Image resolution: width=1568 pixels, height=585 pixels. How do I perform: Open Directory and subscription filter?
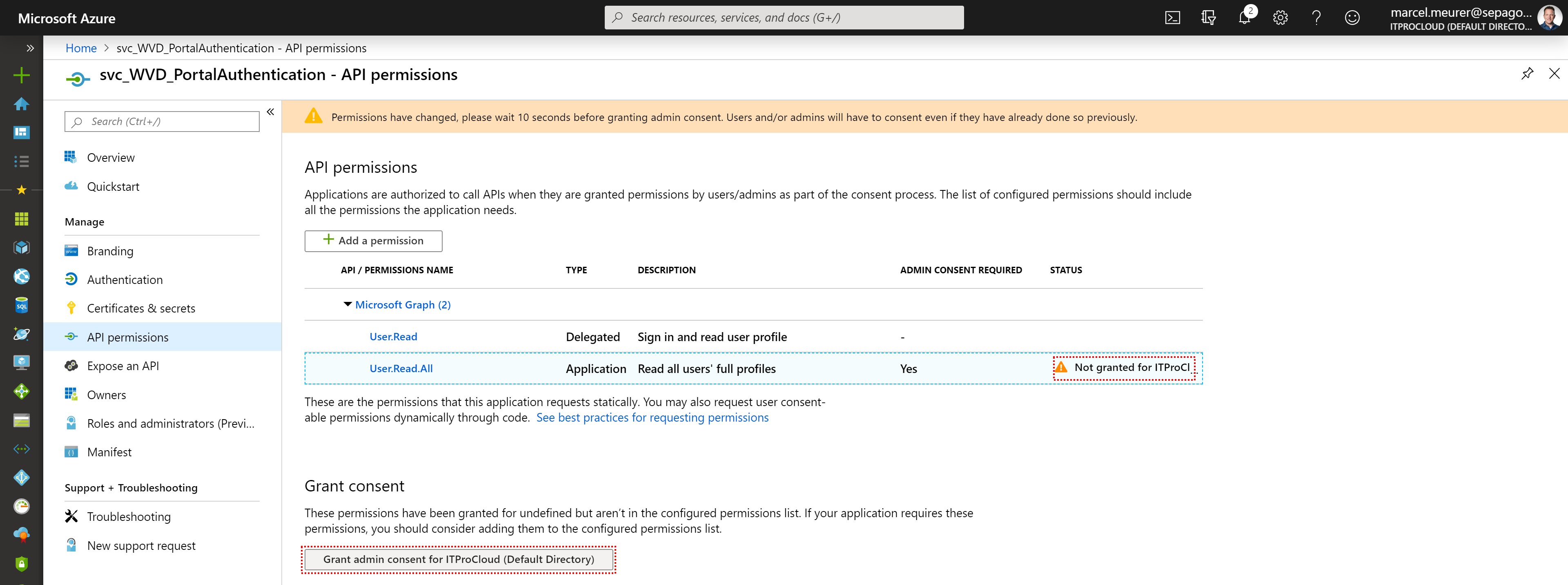1208,18
